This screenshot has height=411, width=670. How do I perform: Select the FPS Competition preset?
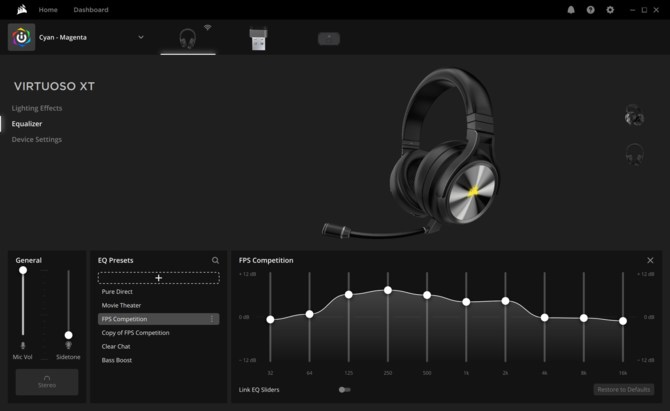pyautogui.click(x=159, y=319)
